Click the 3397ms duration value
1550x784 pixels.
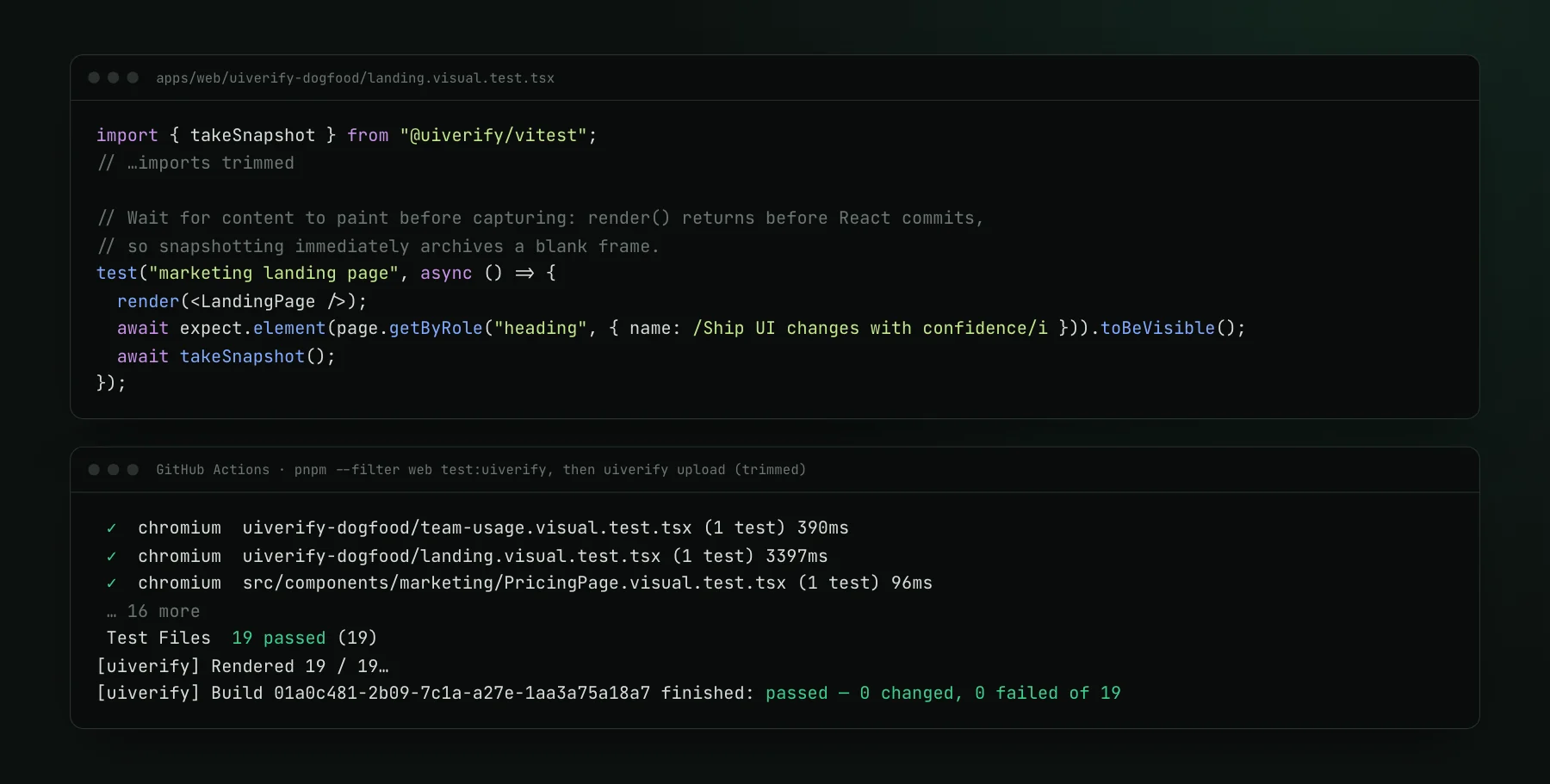tap(797, 557)
